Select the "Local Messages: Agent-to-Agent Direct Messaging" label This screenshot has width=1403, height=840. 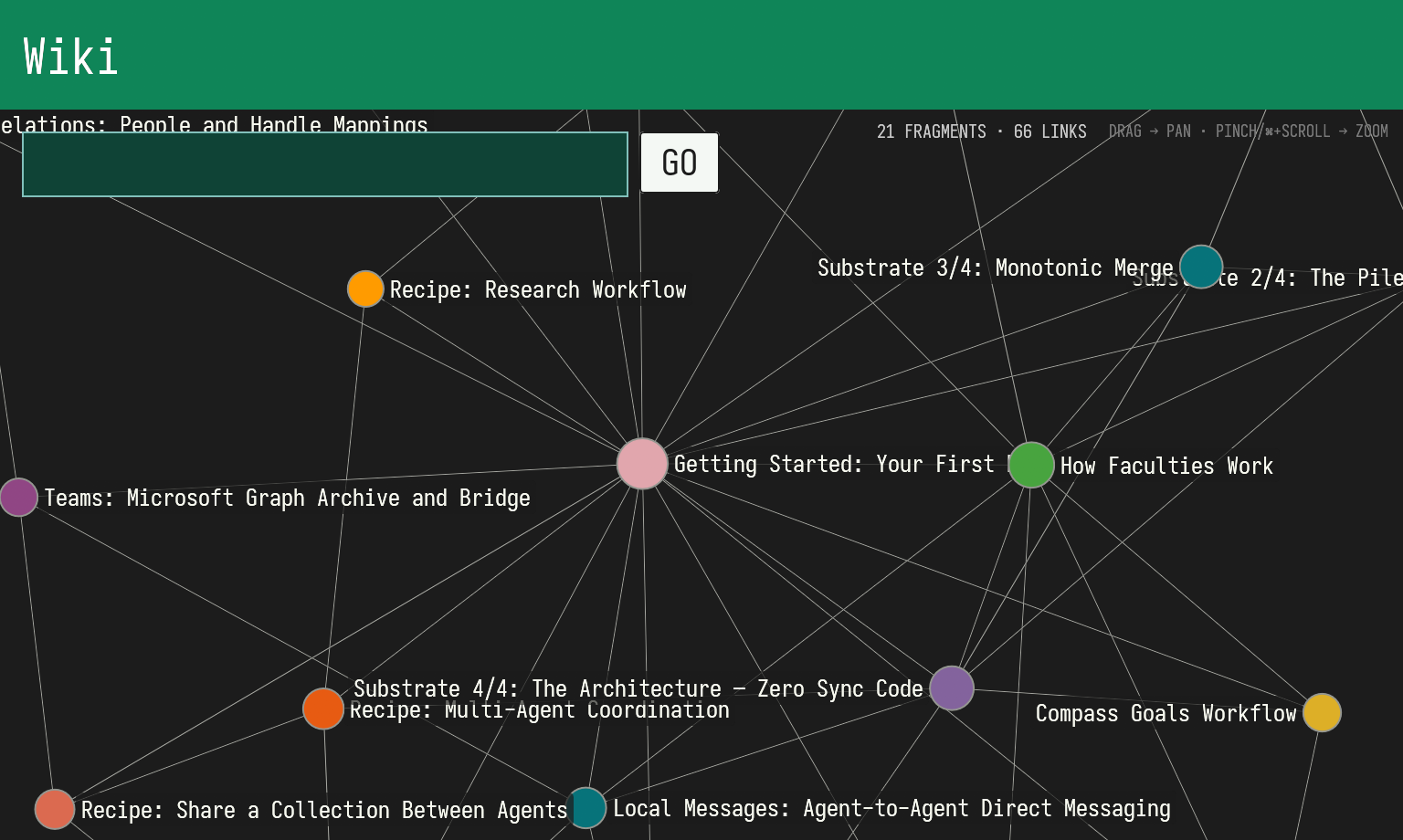(x=891, y=808)
